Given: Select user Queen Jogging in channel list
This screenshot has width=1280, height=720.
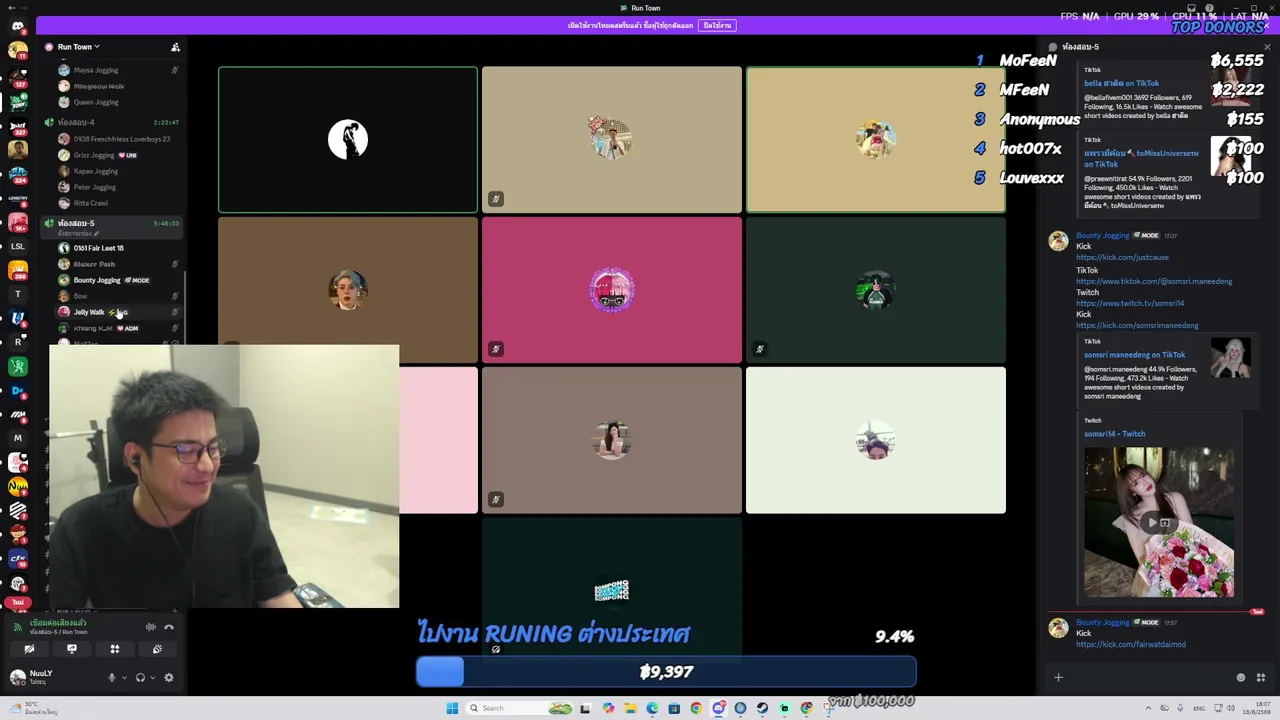Looking at the screenshot, I should coord(96,102).
